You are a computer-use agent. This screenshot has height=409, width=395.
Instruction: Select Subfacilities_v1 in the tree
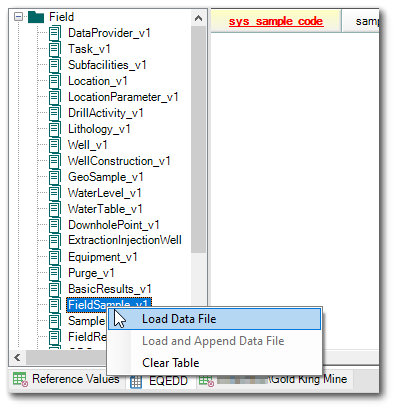107,65
